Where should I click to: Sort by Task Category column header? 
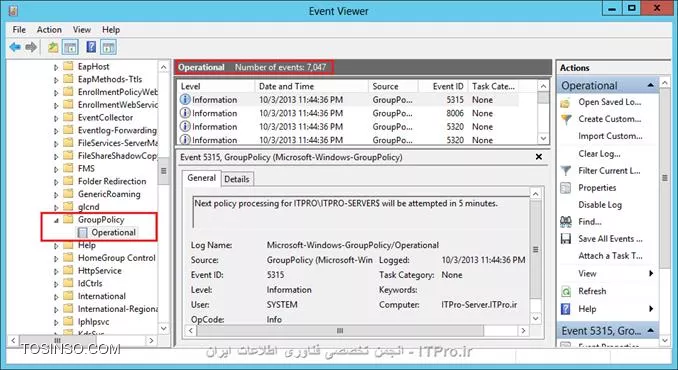493,86
